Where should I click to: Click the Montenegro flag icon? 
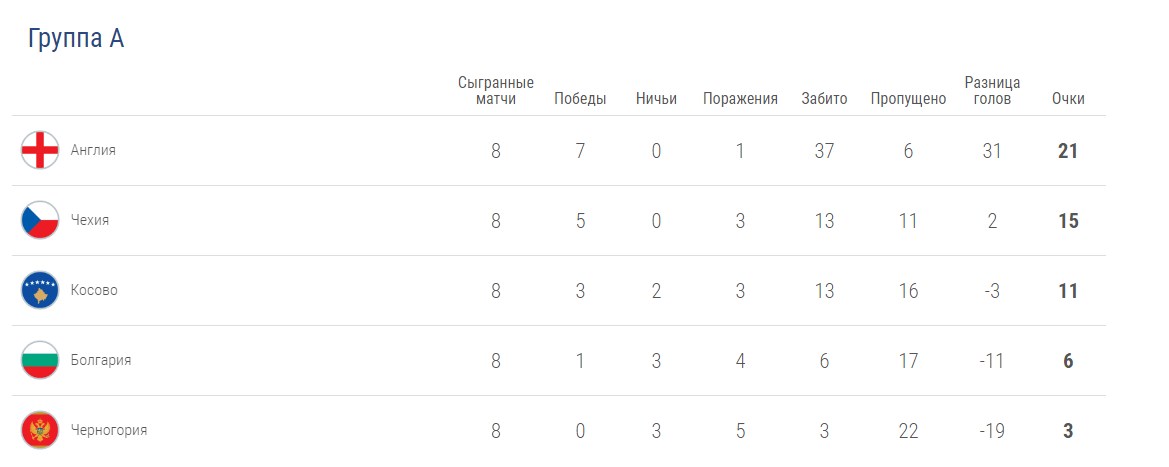[40, 430]
